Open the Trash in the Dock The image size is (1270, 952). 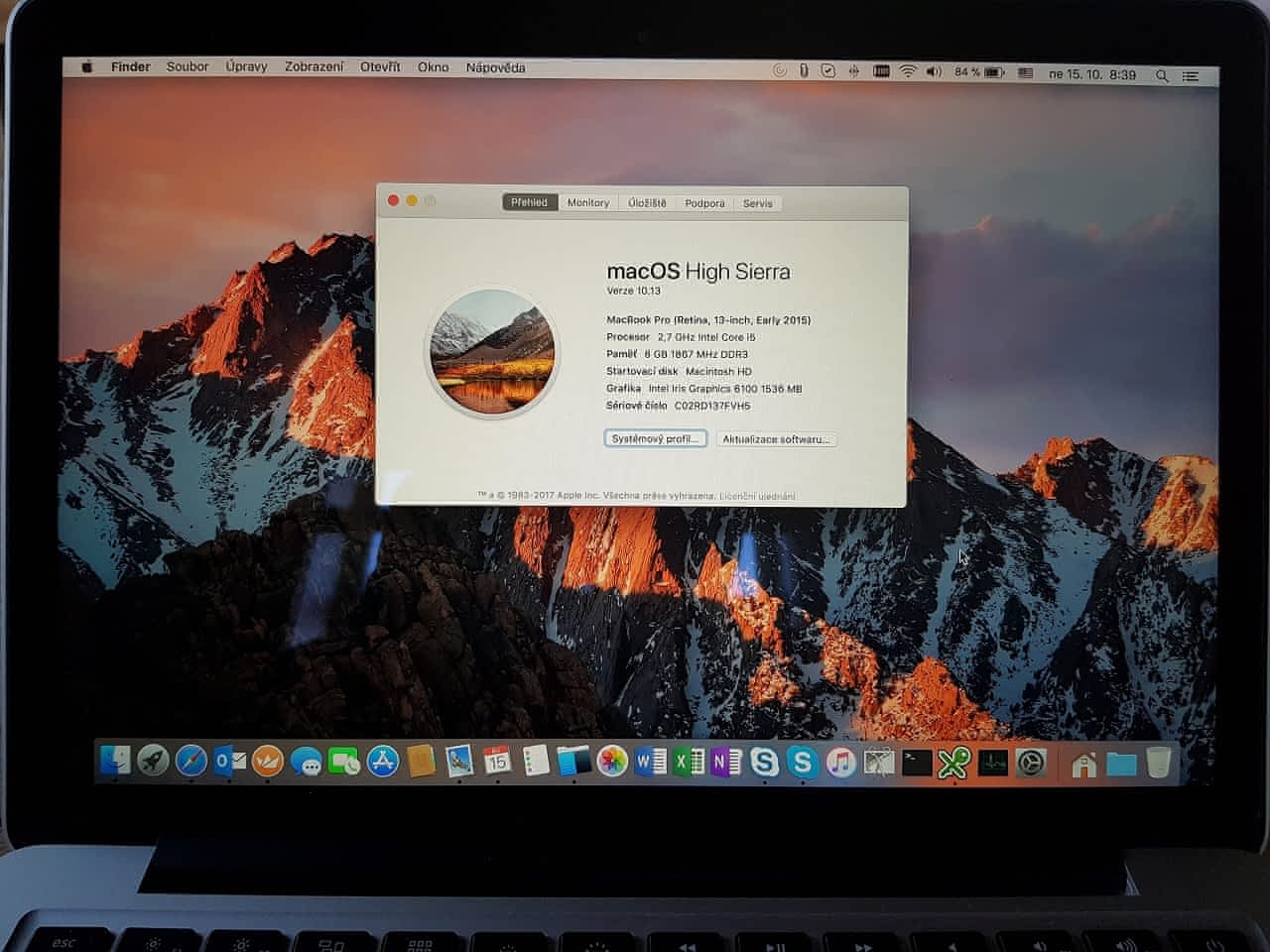pos(1158,763)
